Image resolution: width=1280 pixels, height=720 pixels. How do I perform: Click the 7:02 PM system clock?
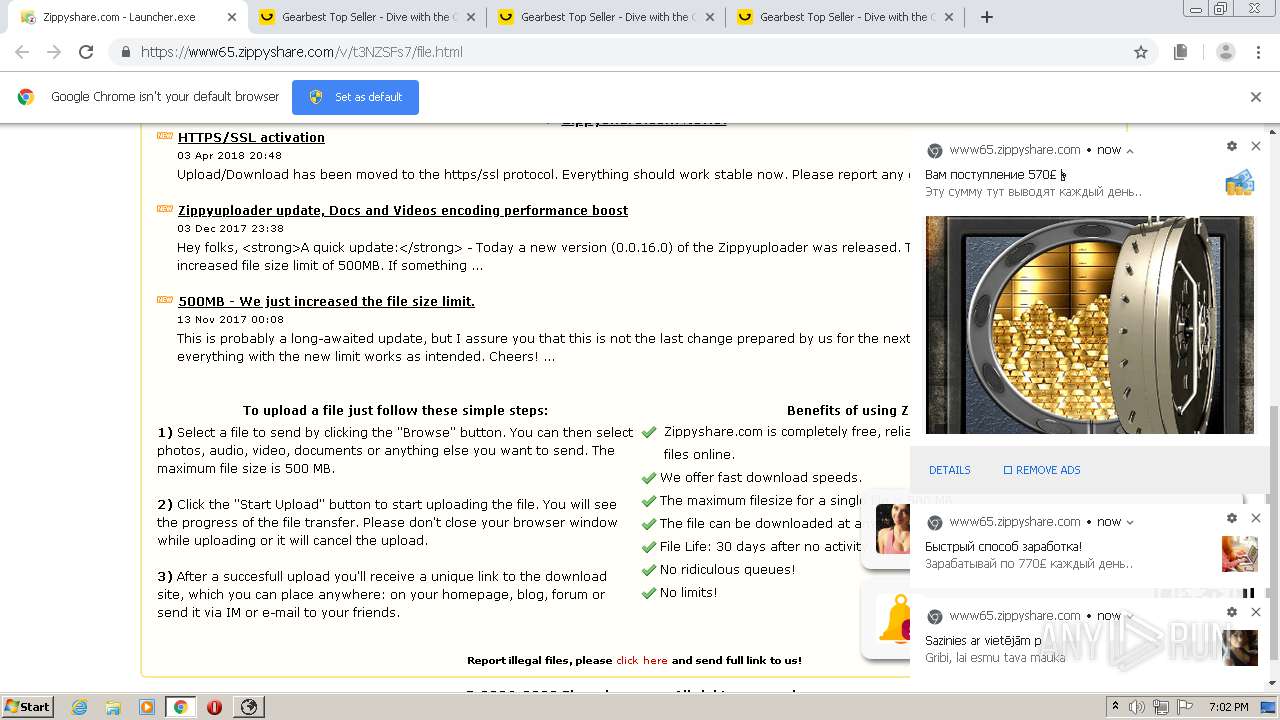click(1228, 707)
